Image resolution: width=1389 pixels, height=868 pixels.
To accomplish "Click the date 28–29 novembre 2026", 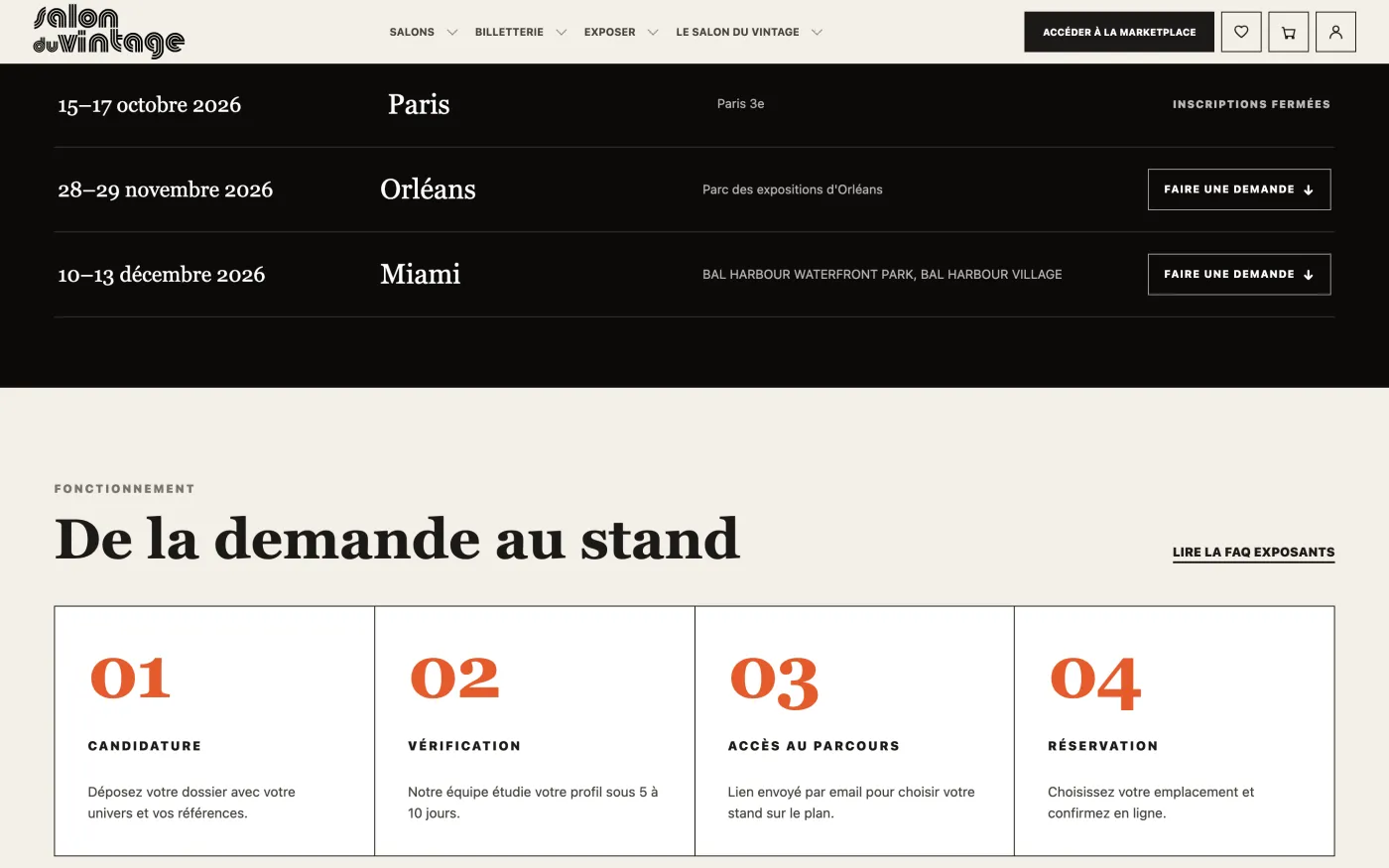I will pyautogui.click(x=165, y=189).
